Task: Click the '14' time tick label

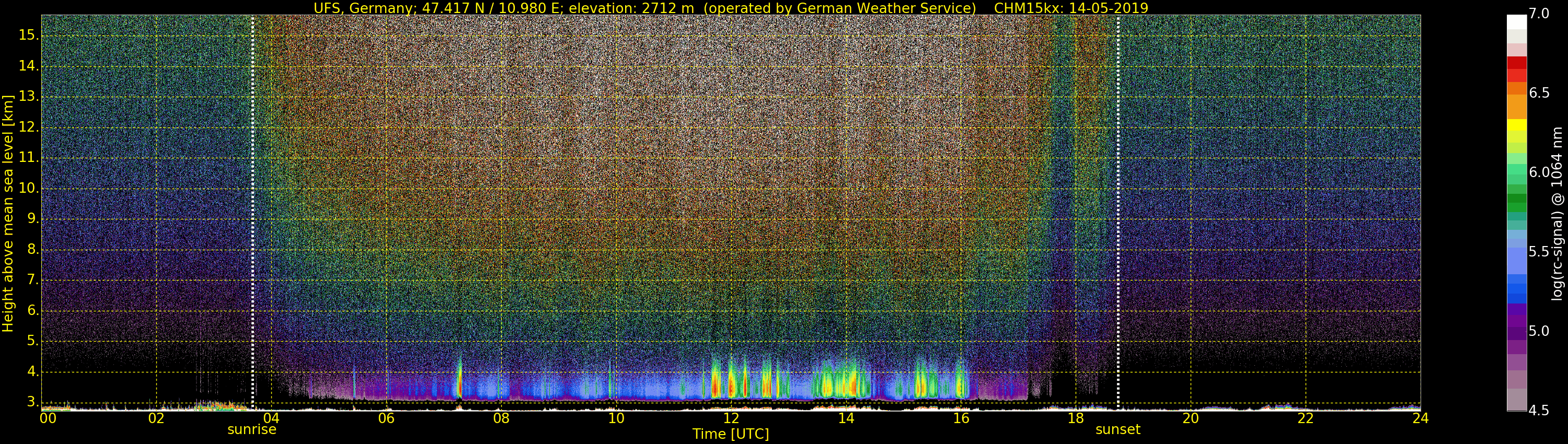Action: [x=846, y=418]
